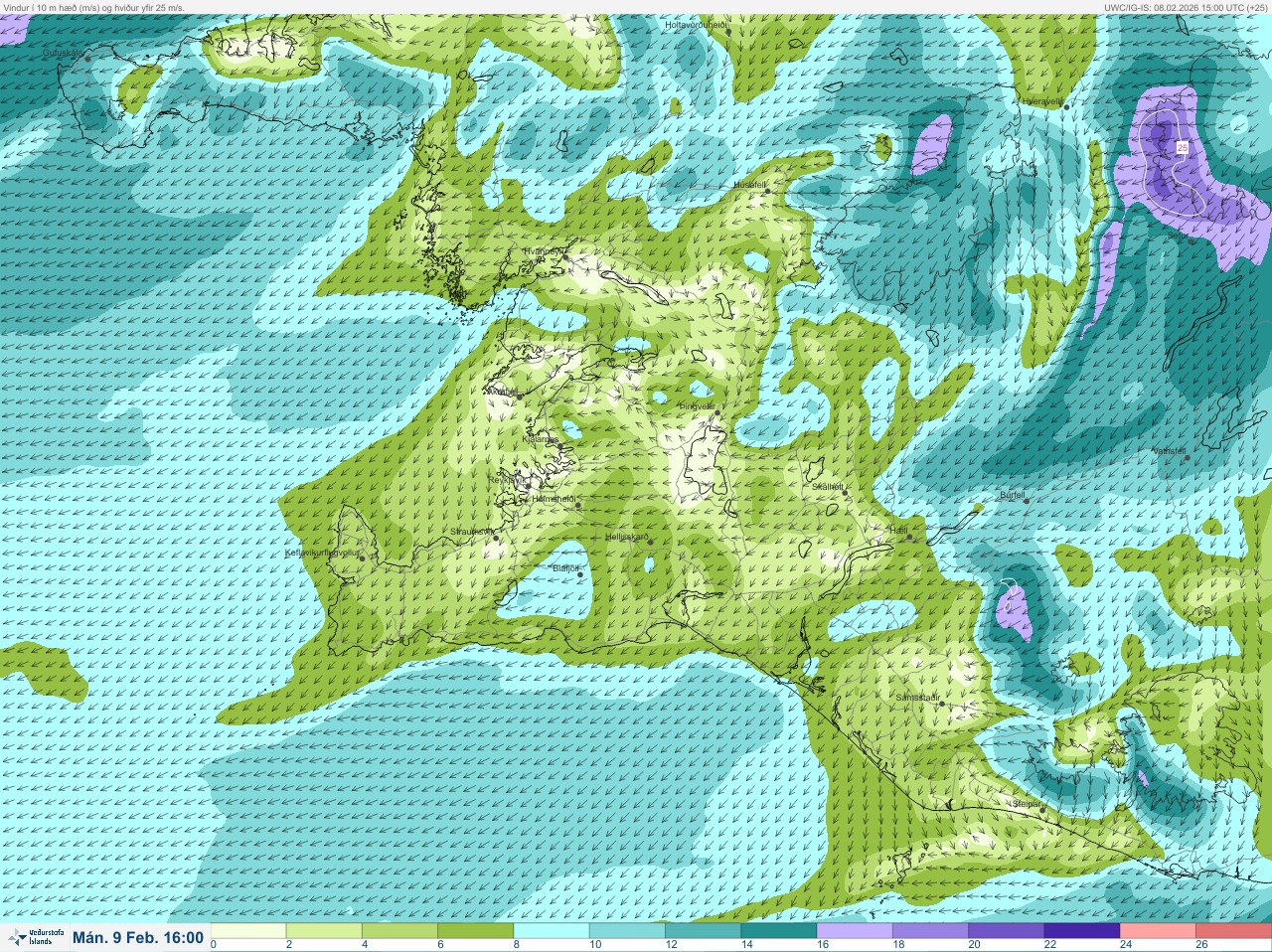Viewport: 1272px width, 952px height.
Task: Click the Húsafell station marker dot
Action: [x=767, y=191]
